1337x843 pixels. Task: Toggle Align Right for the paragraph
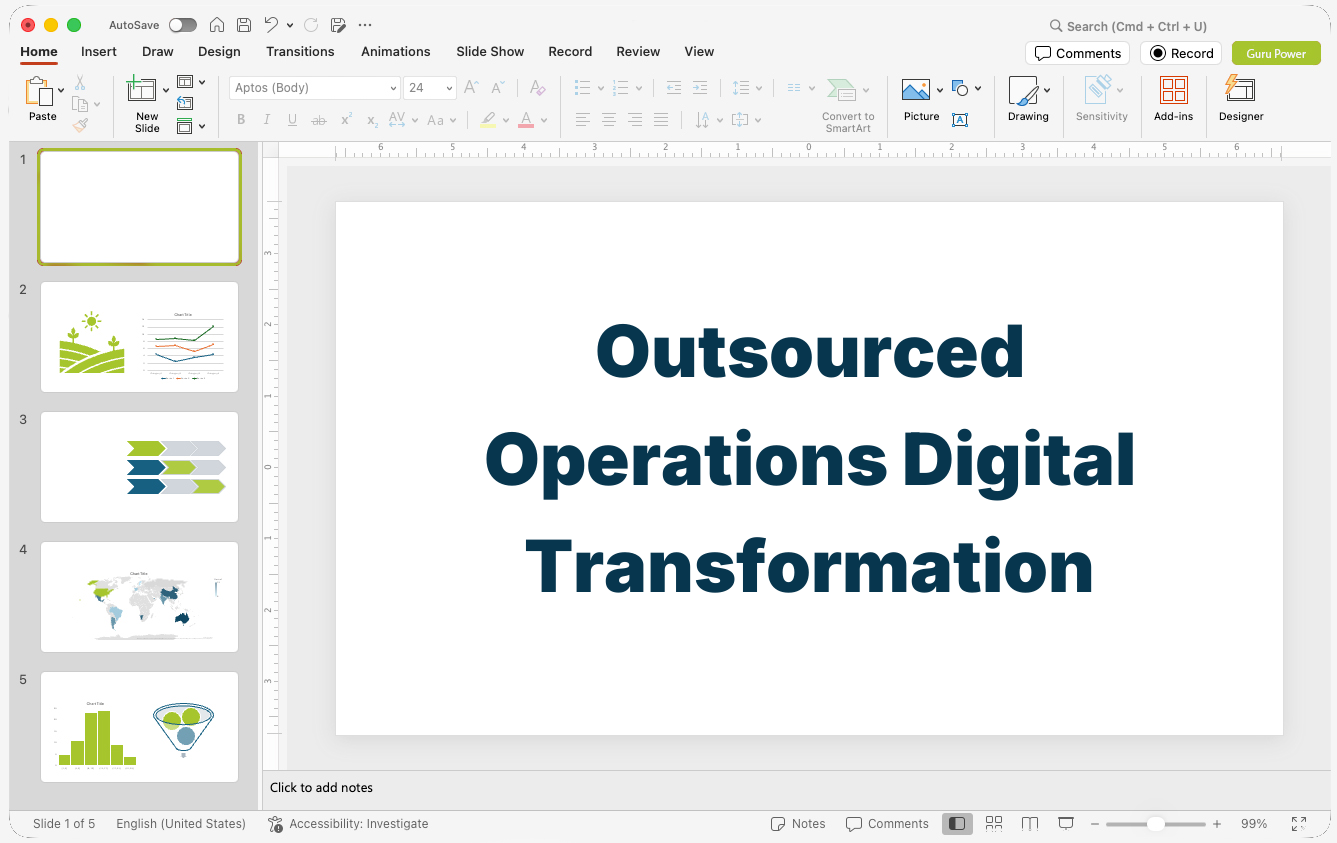(x=635, y=120)
